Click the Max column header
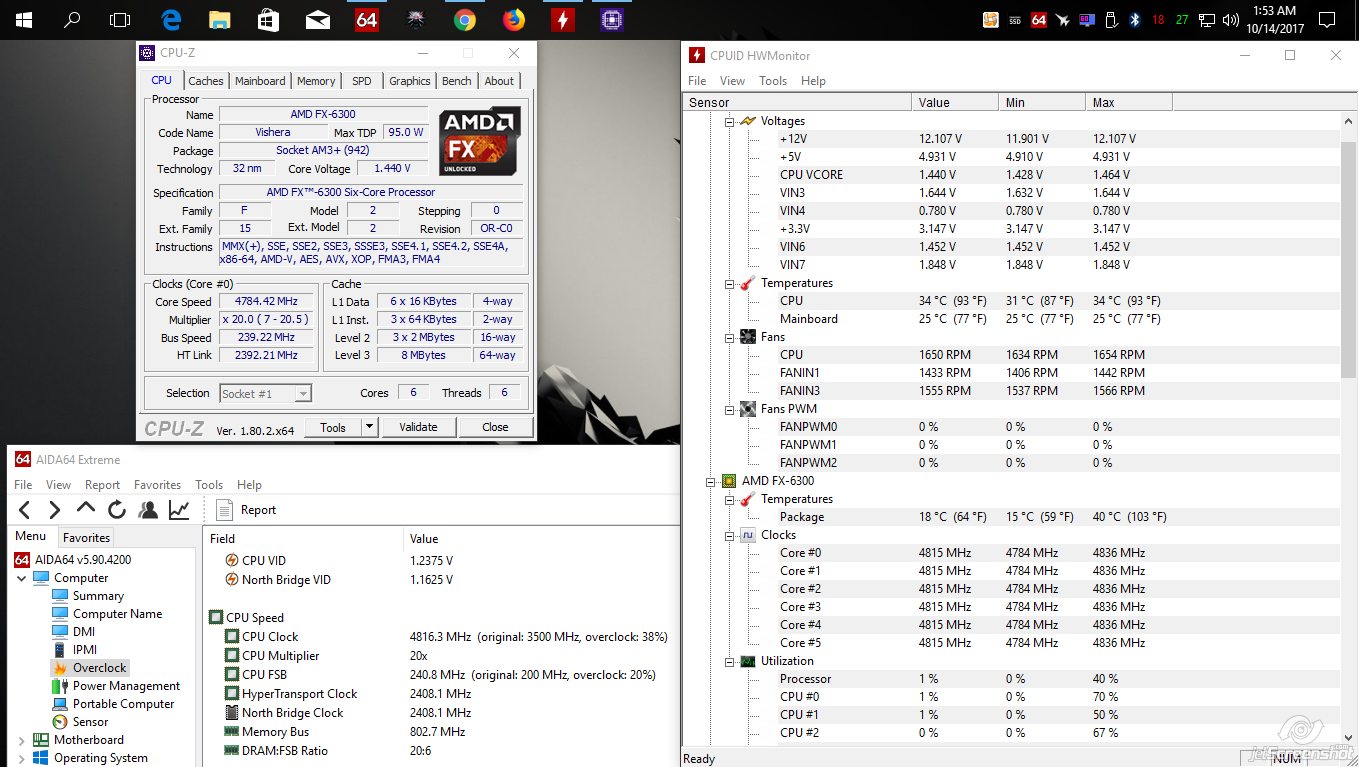 tap(1128, 102)
